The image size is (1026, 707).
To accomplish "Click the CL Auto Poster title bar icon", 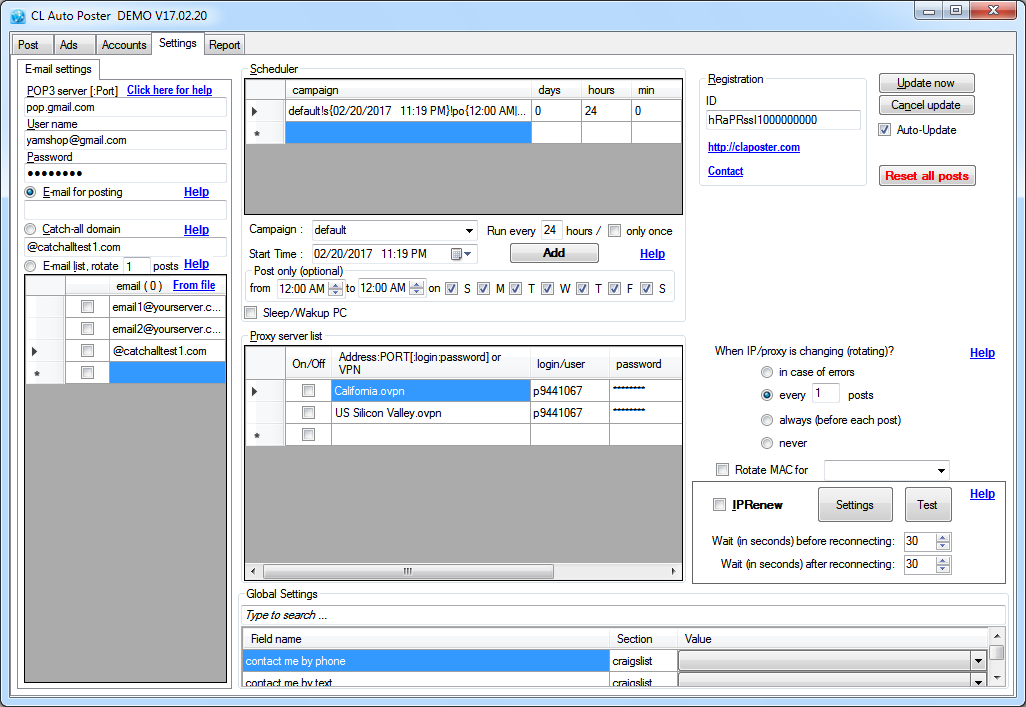I will tap(17, 16).
